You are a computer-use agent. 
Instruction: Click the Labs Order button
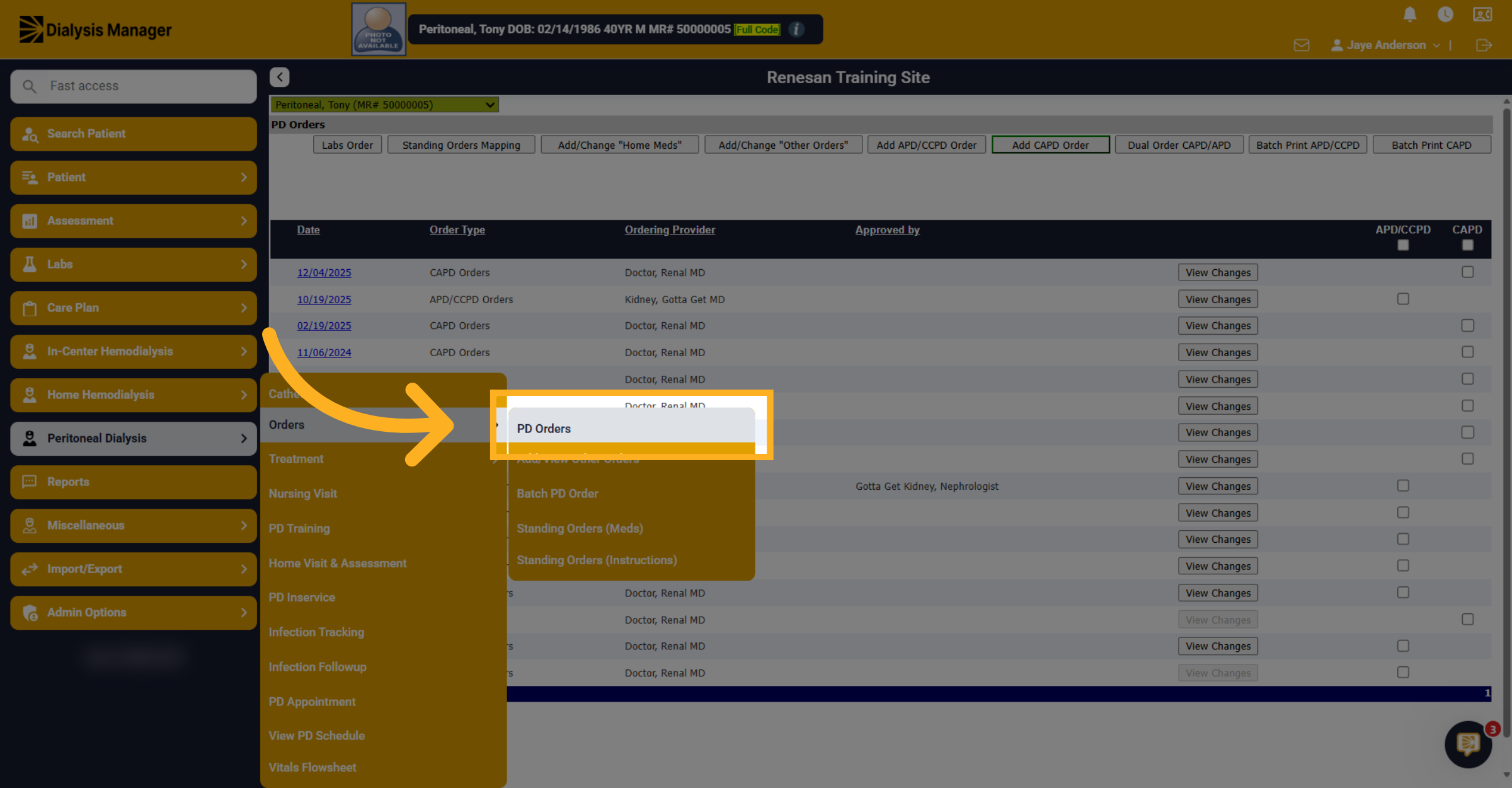pos(347,145)
